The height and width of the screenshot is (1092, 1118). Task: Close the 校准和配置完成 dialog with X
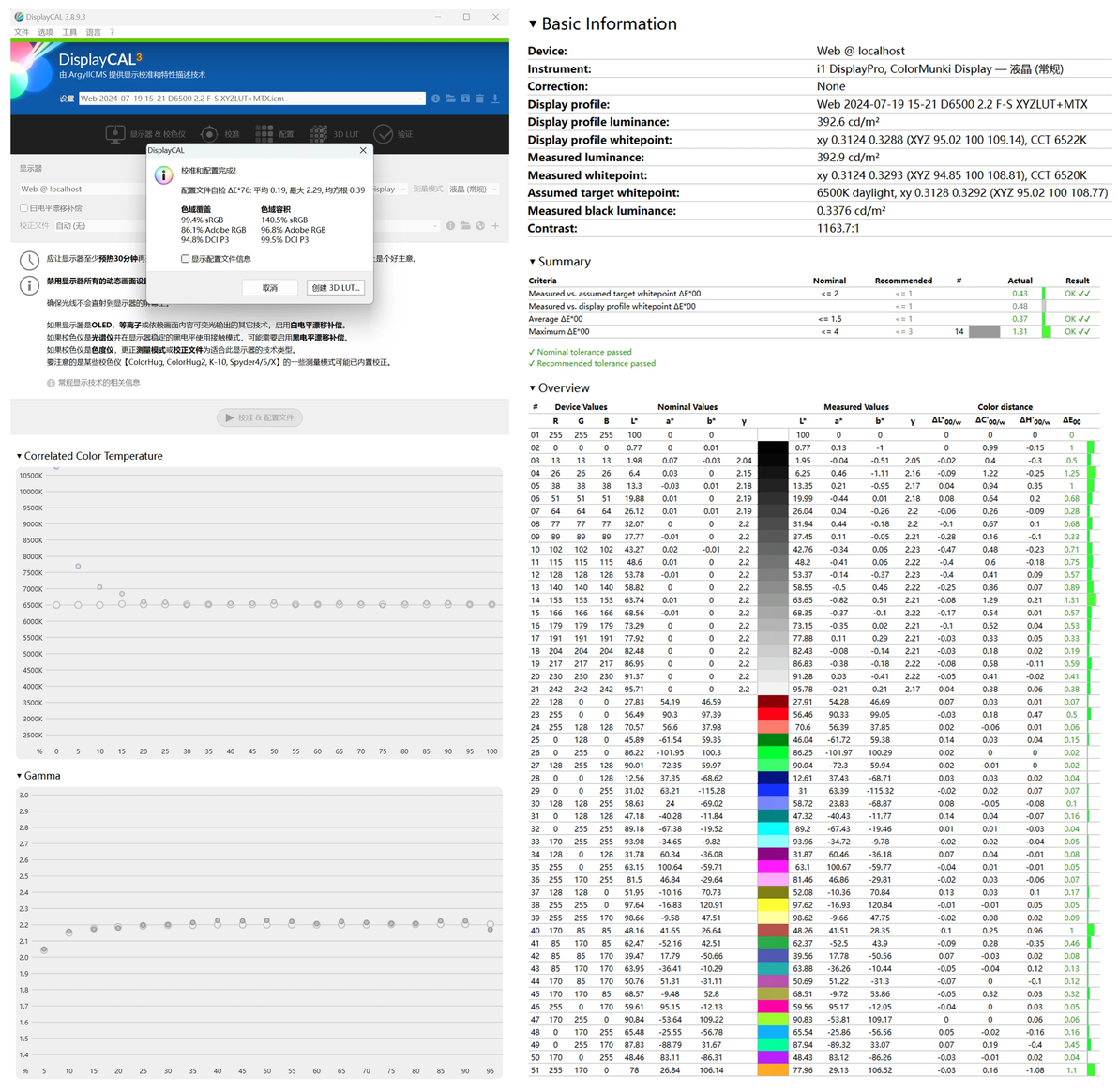pyautogui.click(x=363, y=150)
